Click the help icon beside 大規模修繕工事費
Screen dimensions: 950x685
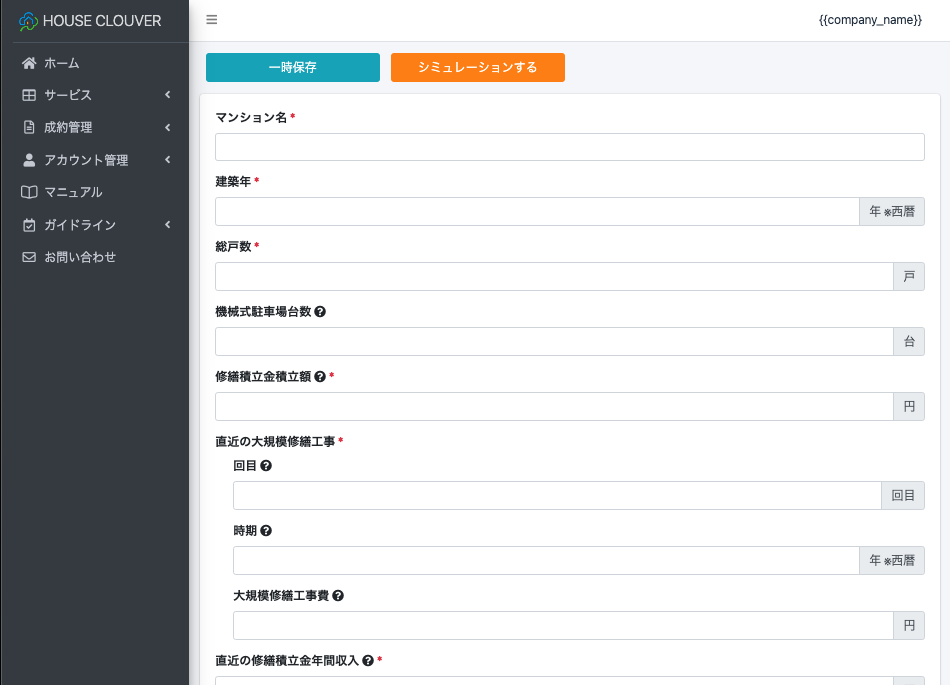pyautogui.click(x=338, y=596)
